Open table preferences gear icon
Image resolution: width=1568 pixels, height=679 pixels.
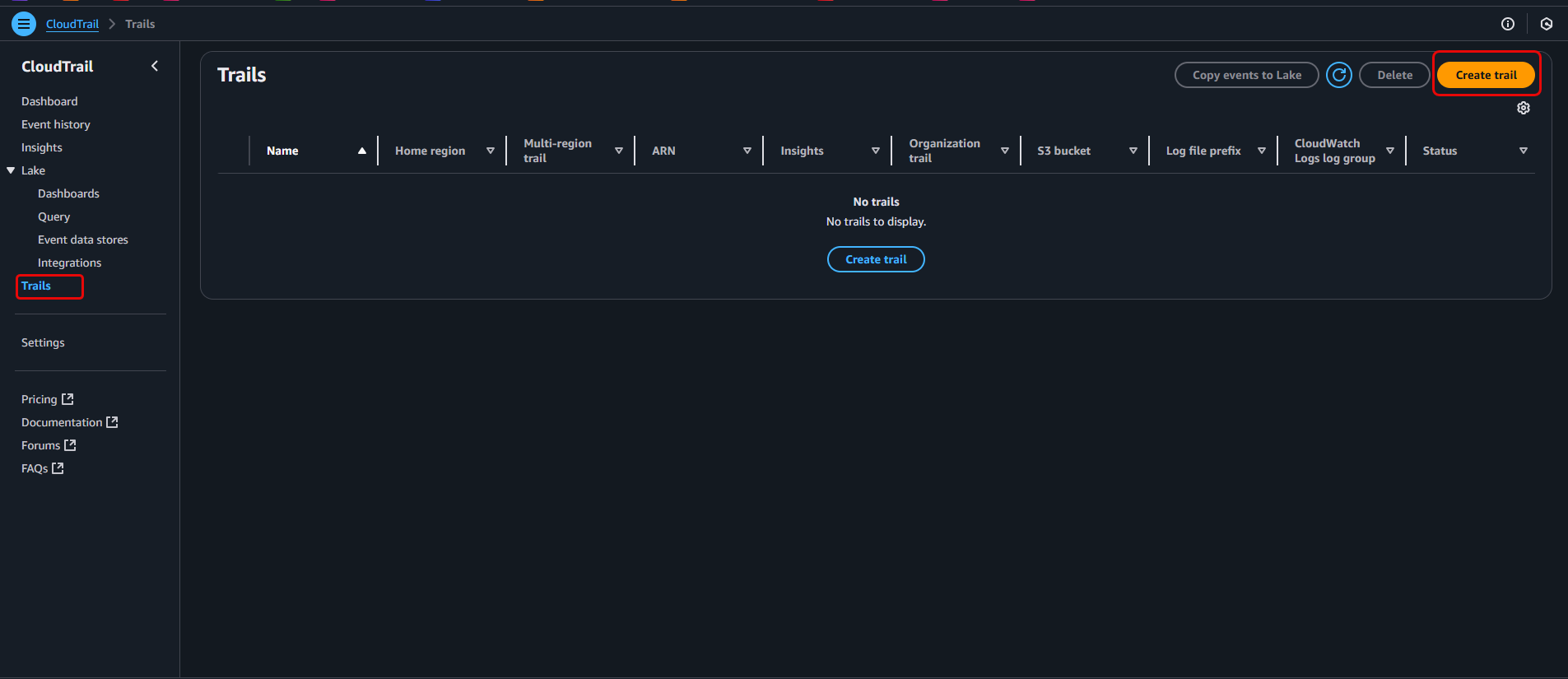click(1524, 109)
